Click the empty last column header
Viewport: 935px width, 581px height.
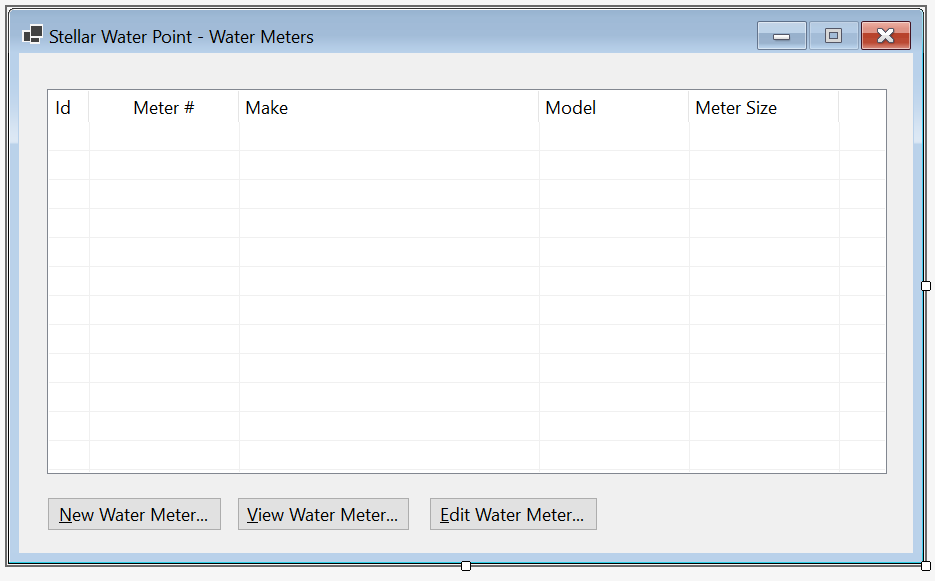click(862, 107)
